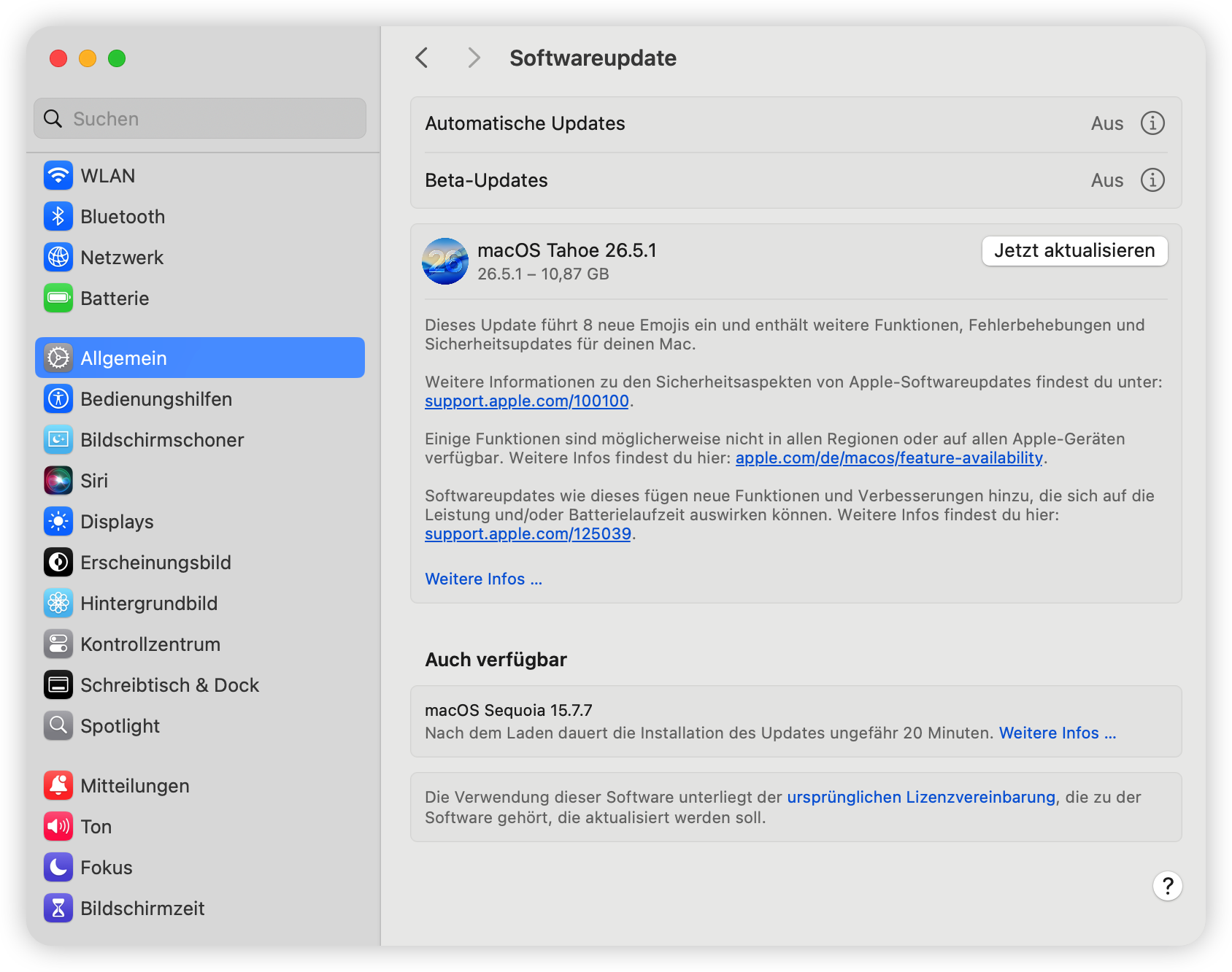This screenshot has height=972, width=1232.
Task: Open the ursprünglichen Lizenzvereinbarung link
Action: (x=921, y=797)
